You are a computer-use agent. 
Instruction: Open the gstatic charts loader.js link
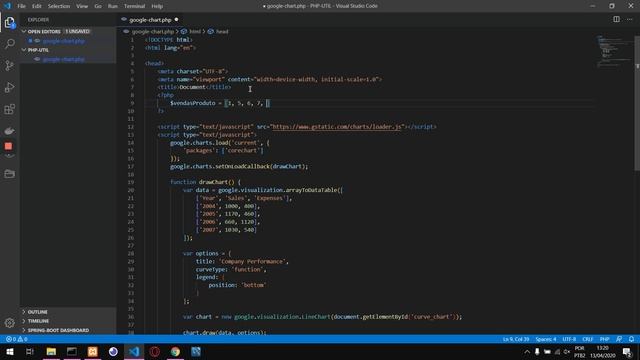click(337, 127)
